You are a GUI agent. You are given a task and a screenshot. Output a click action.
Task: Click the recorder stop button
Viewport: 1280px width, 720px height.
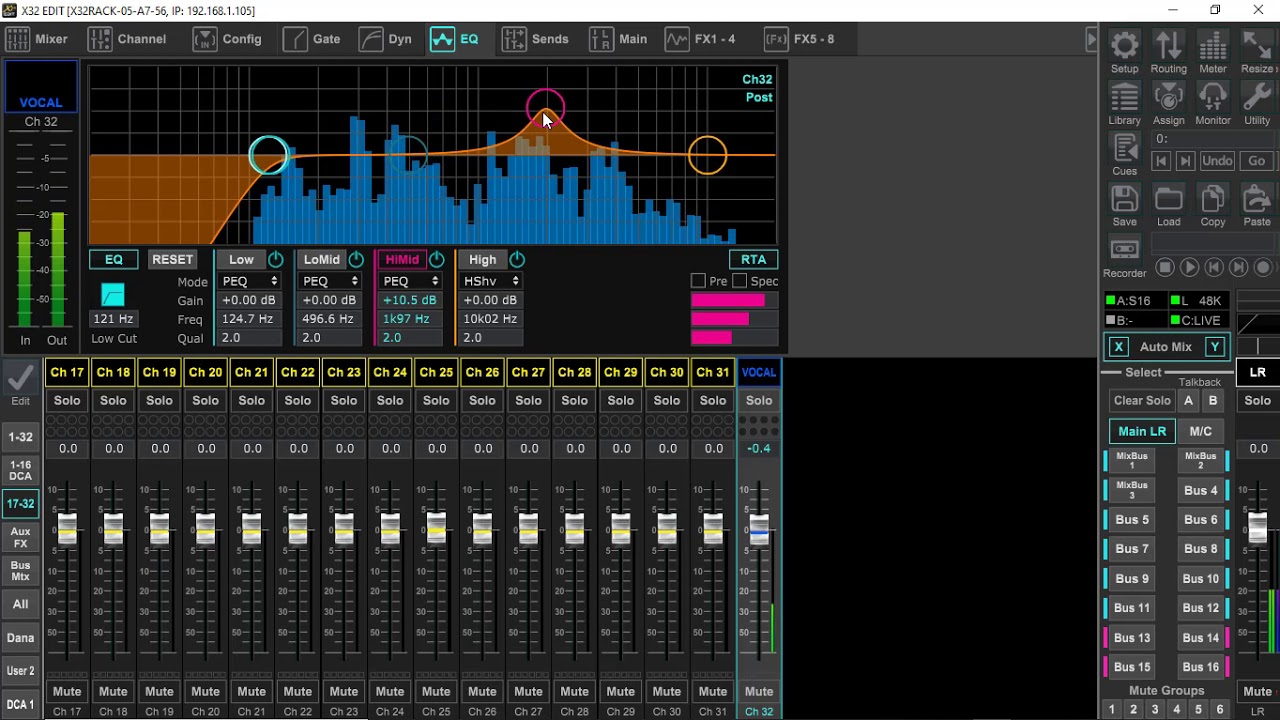coord(1164,268)
